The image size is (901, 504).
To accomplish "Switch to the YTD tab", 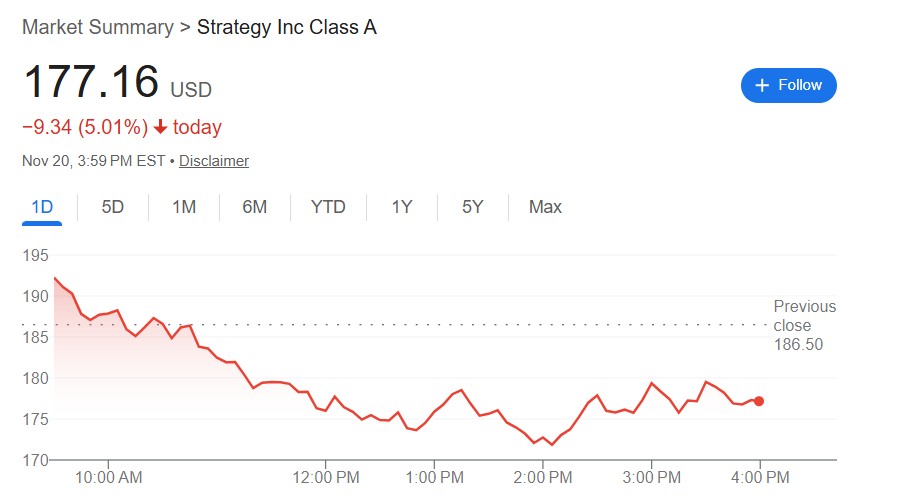I will 328,207.
